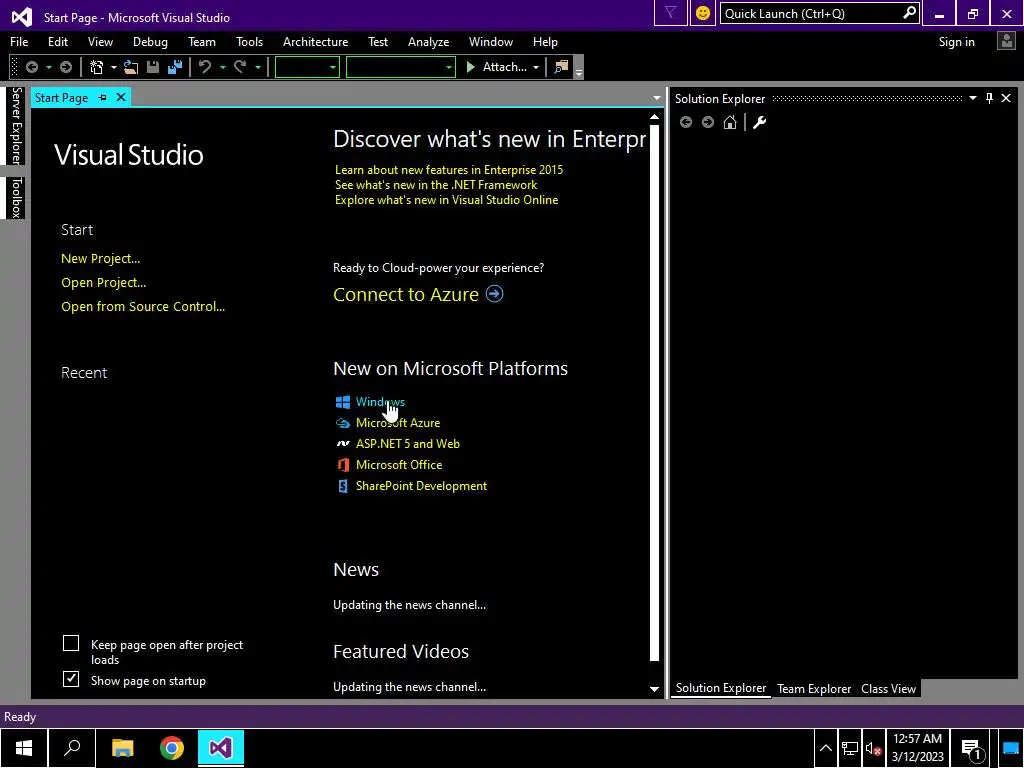Viewport: 1024px width, 768px height.
Task: Click the Navigate Backward toolbar icon
Action: 31,67
